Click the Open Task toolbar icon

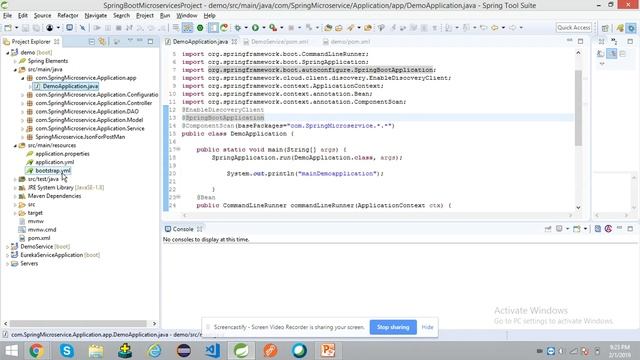pyautogui.click(x=339, y=28)
